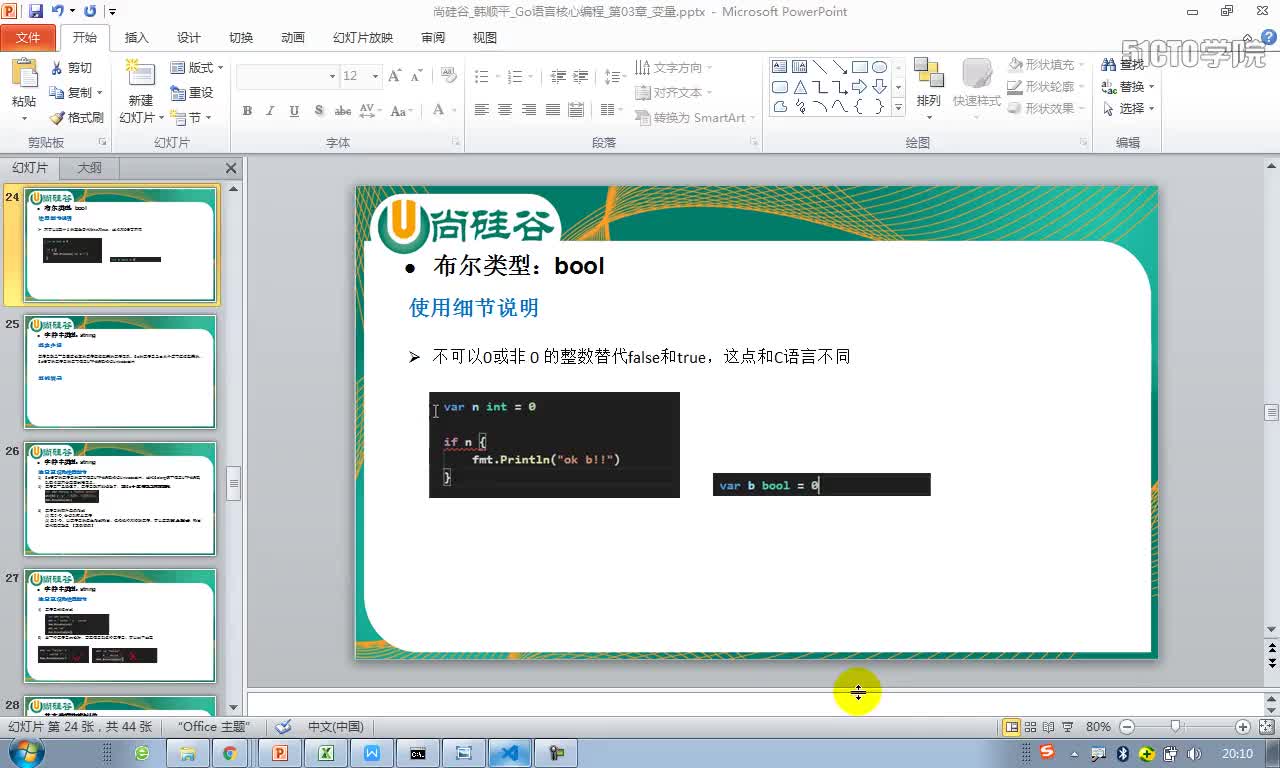Click the spell check icon in status bar

coord(283,727)
